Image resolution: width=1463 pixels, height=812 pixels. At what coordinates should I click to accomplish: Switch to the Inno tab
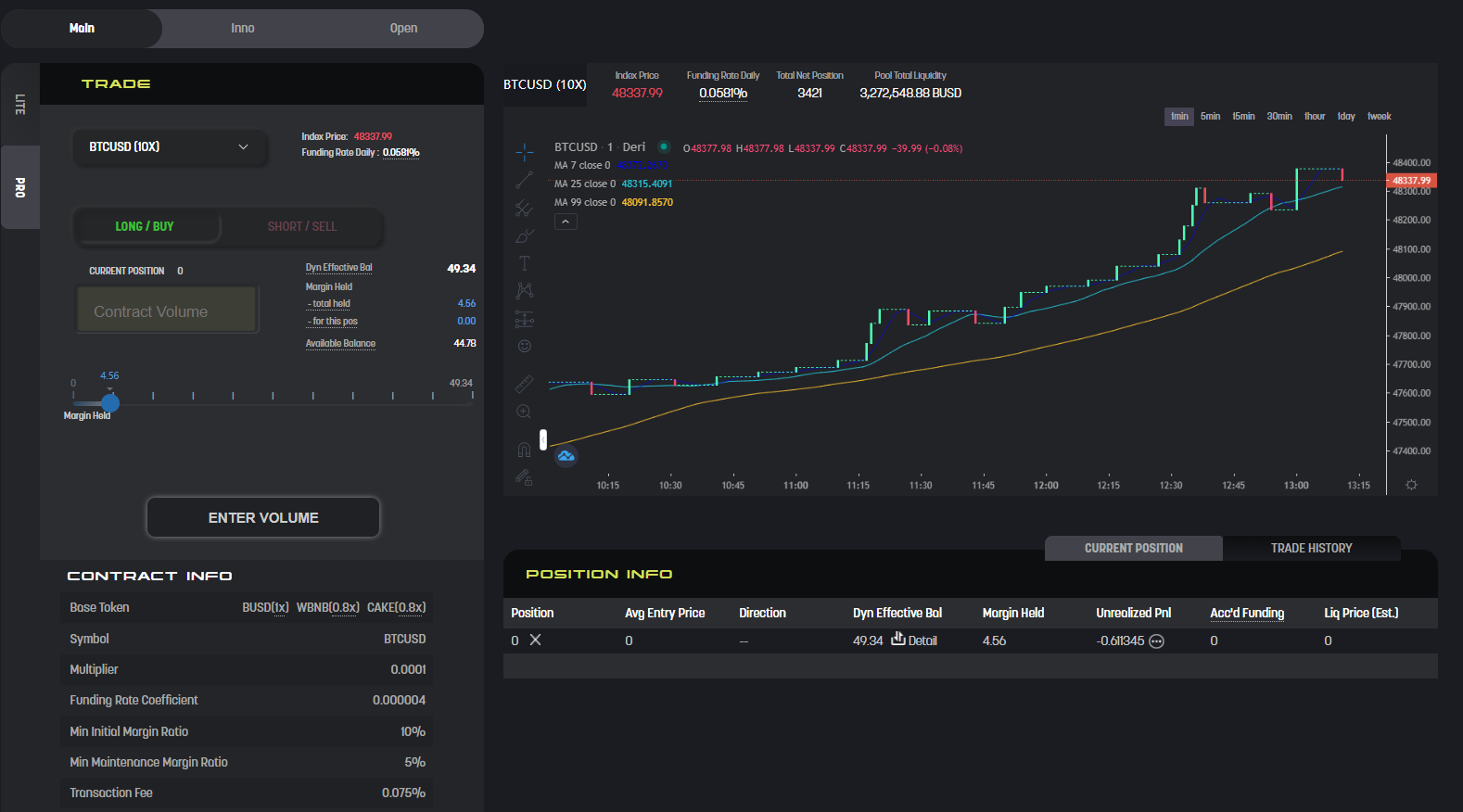[243, 29]
